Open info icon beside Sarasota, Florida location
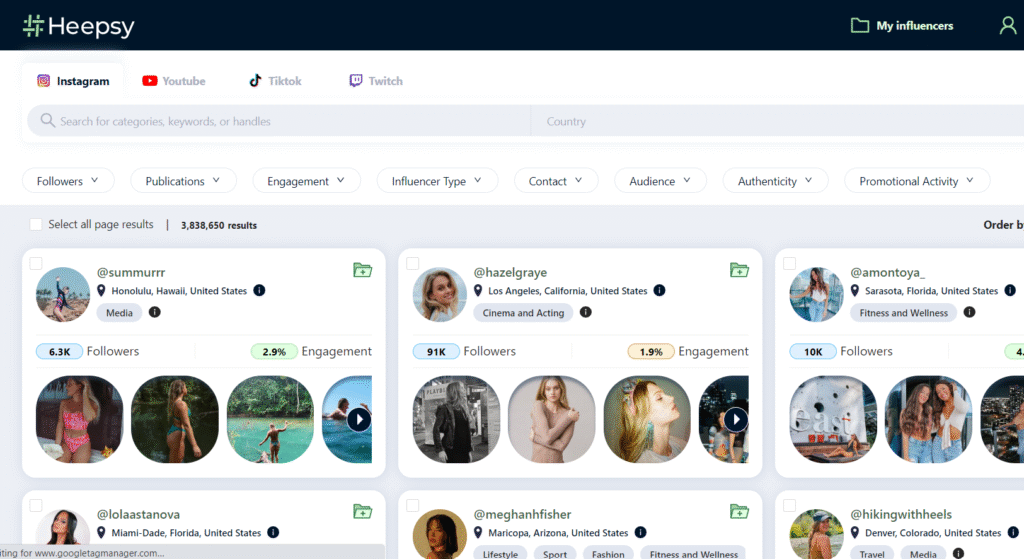The image size is (1024, 559). pos(1010,290)
